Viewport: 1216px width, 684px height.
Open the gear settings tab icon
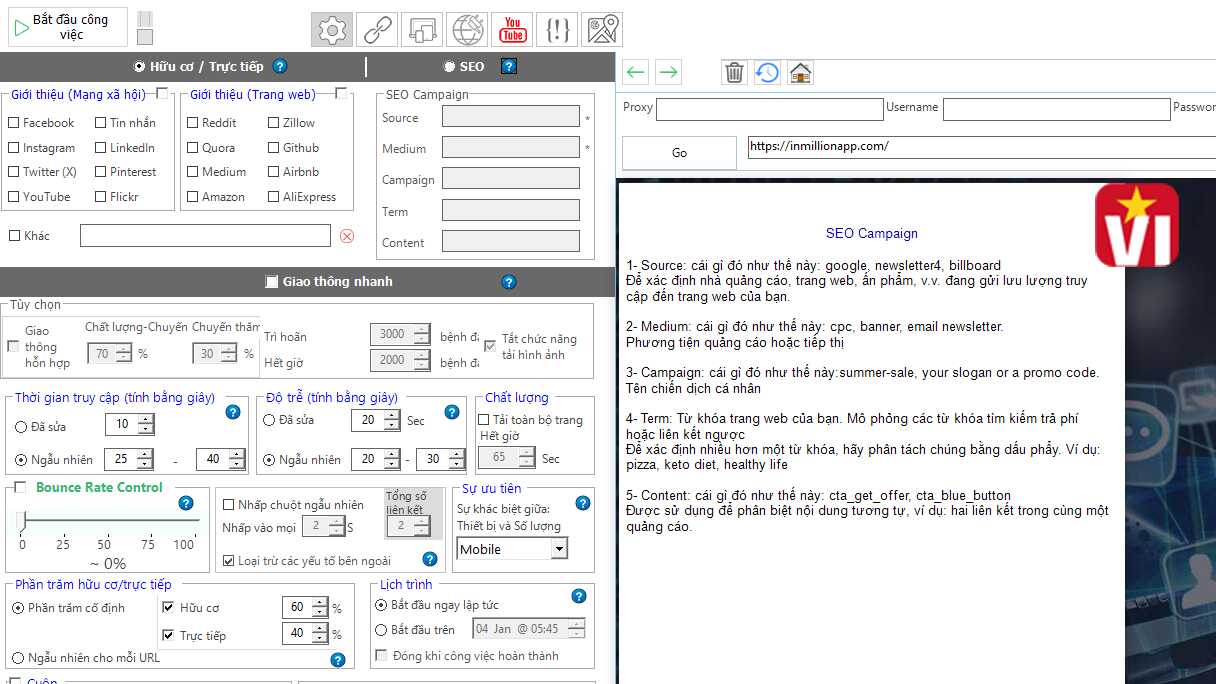[332, 30]
